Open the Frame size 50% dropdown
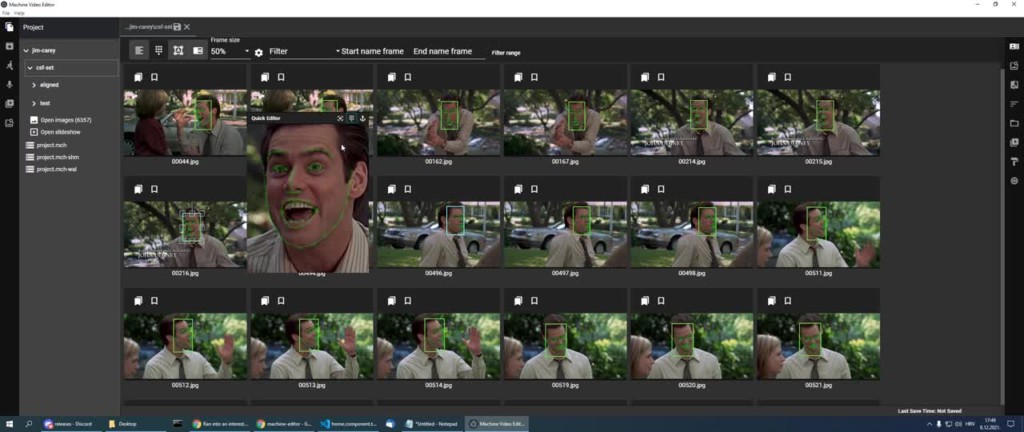This screenshot has width=1024, height=432. (230, 52)
